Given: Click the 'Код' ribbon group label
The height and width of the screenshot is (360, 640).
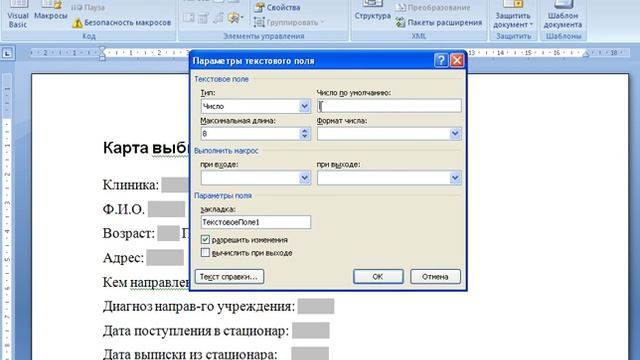Looking at the screenshot, I should pyautogui.click(x=89, y=36).
